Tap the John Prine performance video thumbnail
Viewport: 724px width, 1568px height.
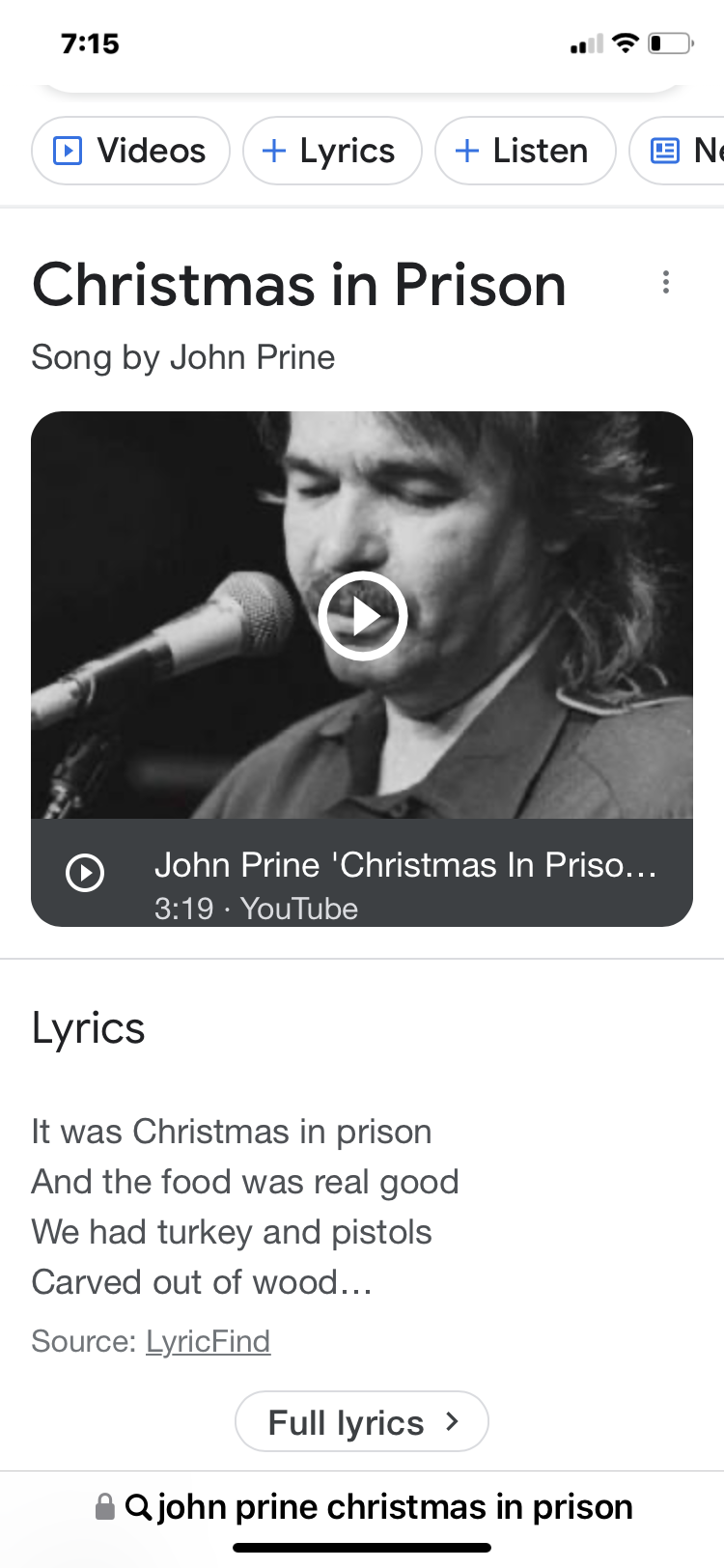(362, 616)
